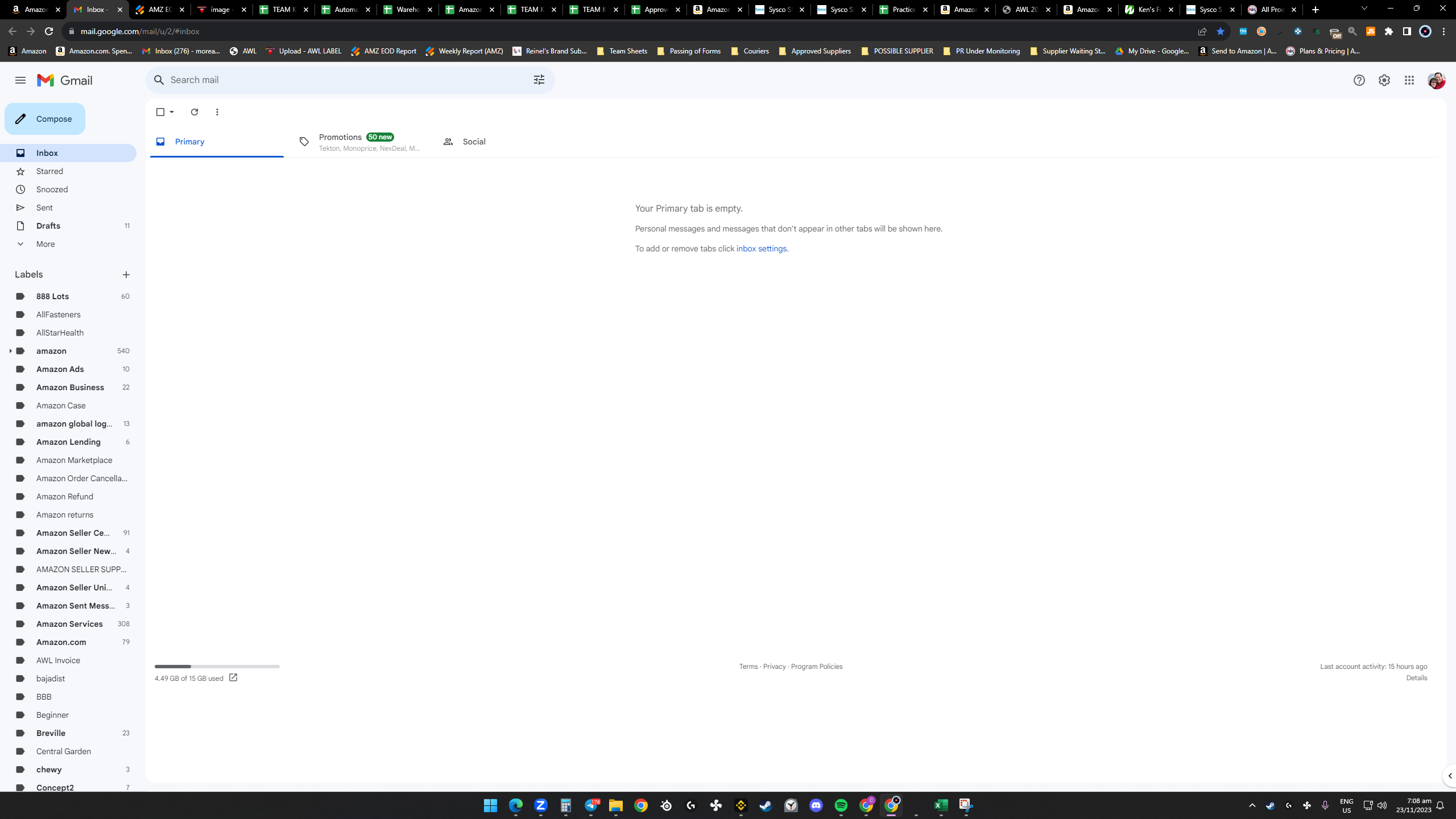Screen dimensions: 1456x819
Task: Launch Spotify from taskbar
Action: click(841, 805)
